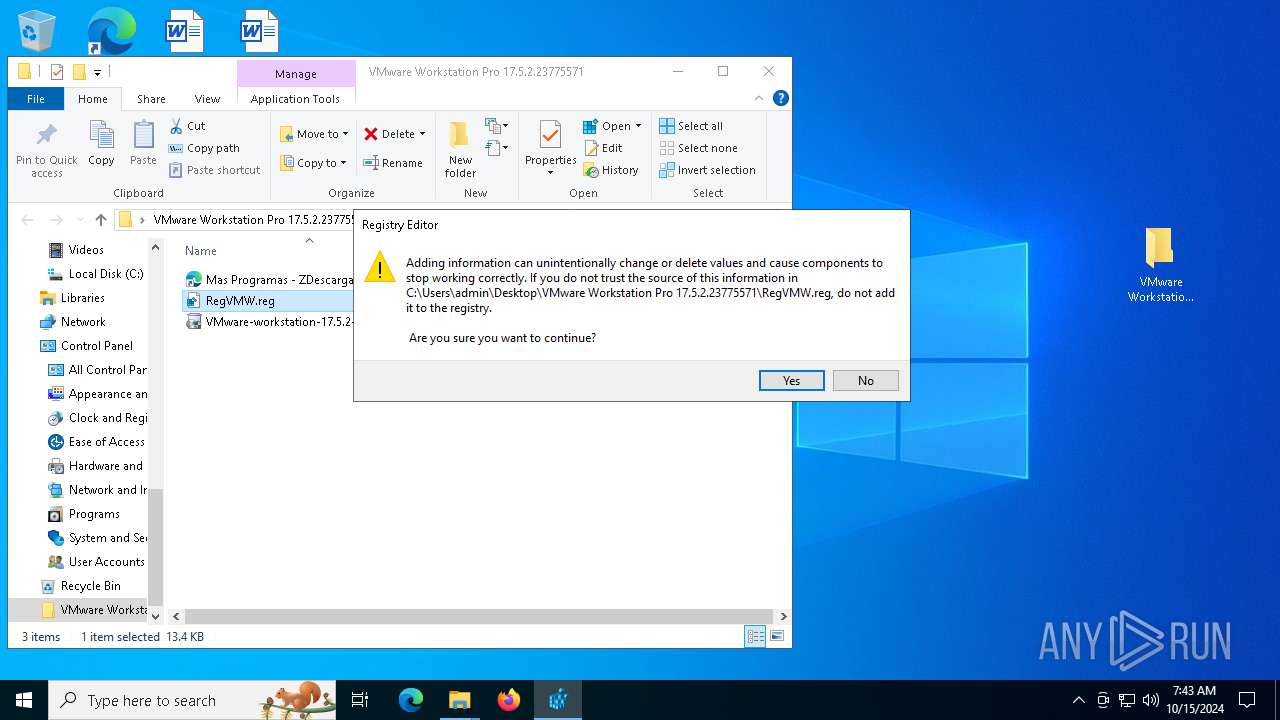
Task: Cut the selected file
Action: [x=187, y=126]
